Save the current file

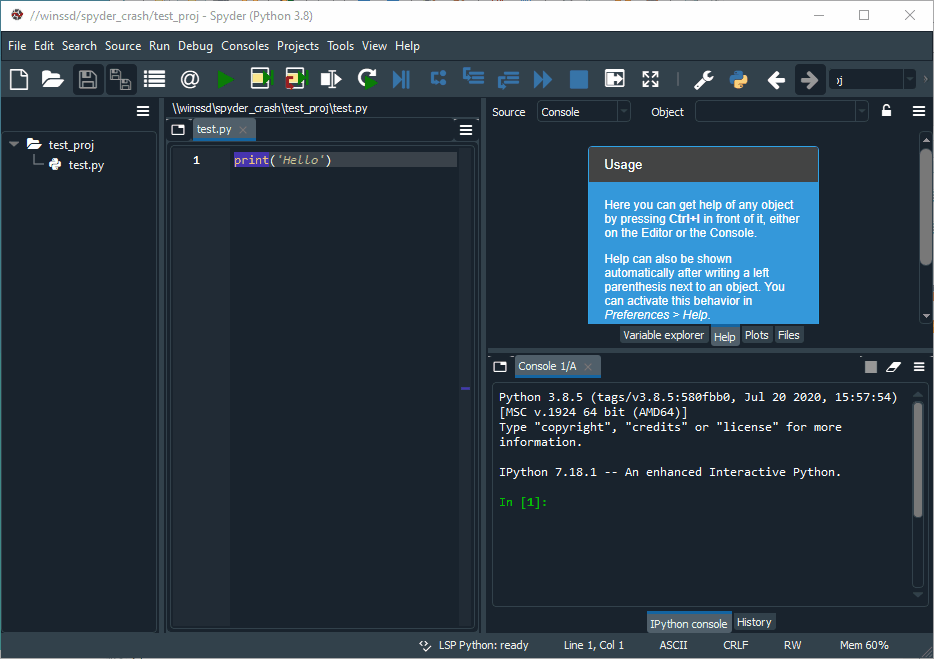click(88, 79)
